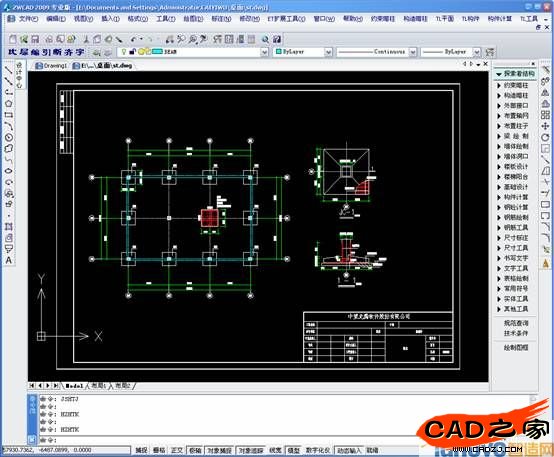Switch to the Drawing1 document tab
This screenshot has width=554, height=457.
coord(52,65)
